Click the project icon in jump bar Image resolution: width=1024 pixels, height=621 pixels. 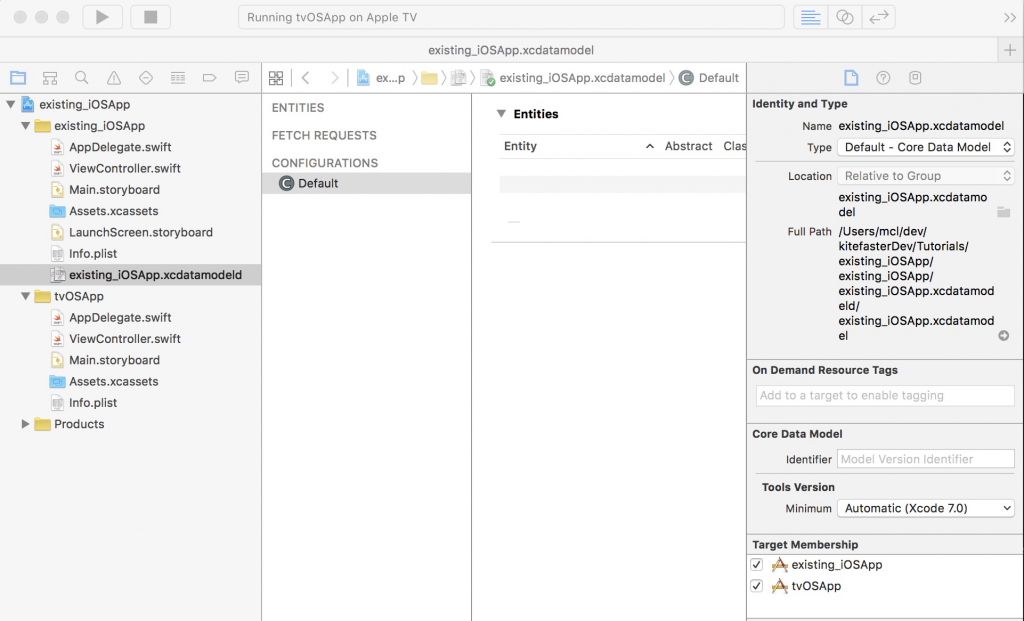[363, 78]
